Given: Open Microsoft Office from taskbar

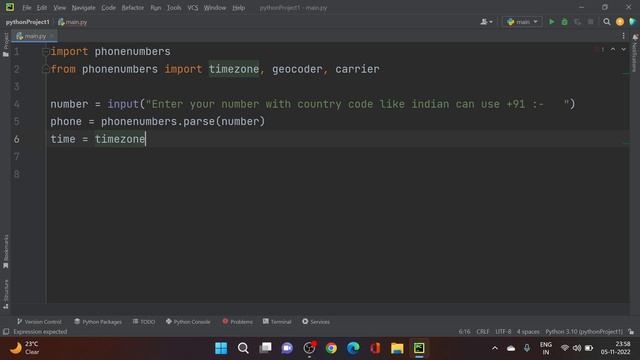Looking at the screenshot, I should point(375,348).
